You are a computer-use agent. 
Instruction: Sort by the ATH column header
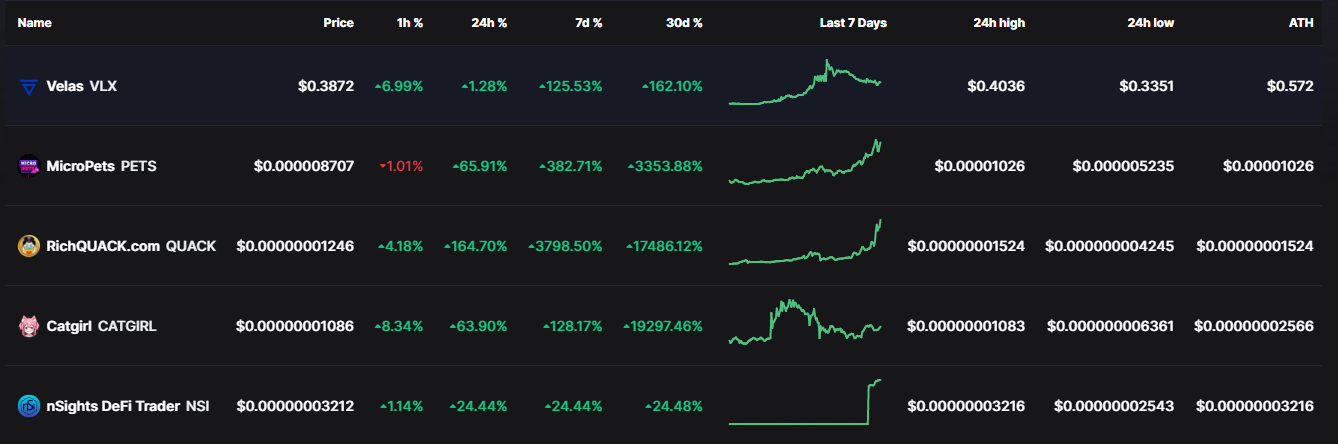1301,23
